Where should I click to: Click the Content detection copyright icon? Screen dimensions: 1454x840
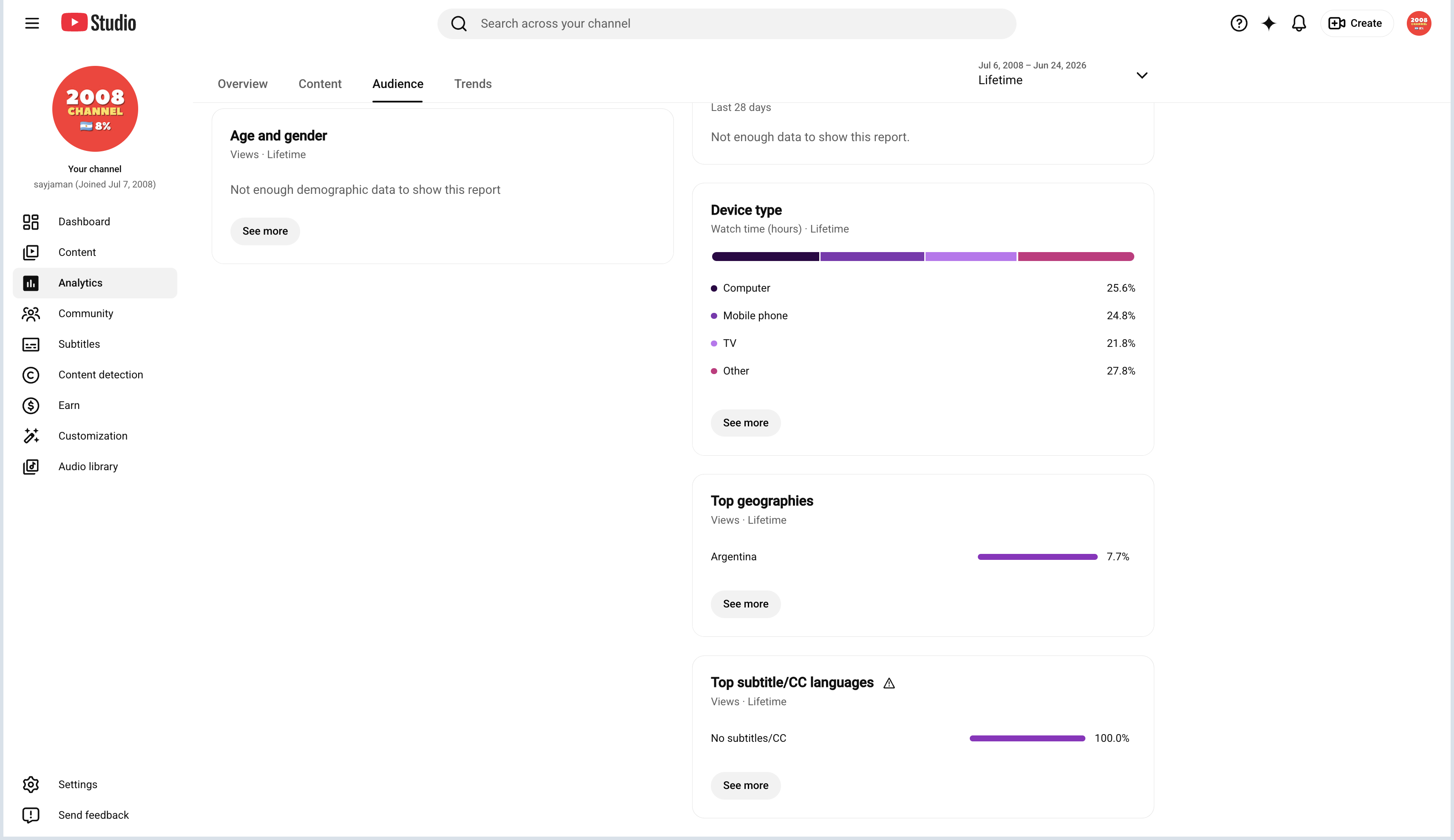coord(31,375)
